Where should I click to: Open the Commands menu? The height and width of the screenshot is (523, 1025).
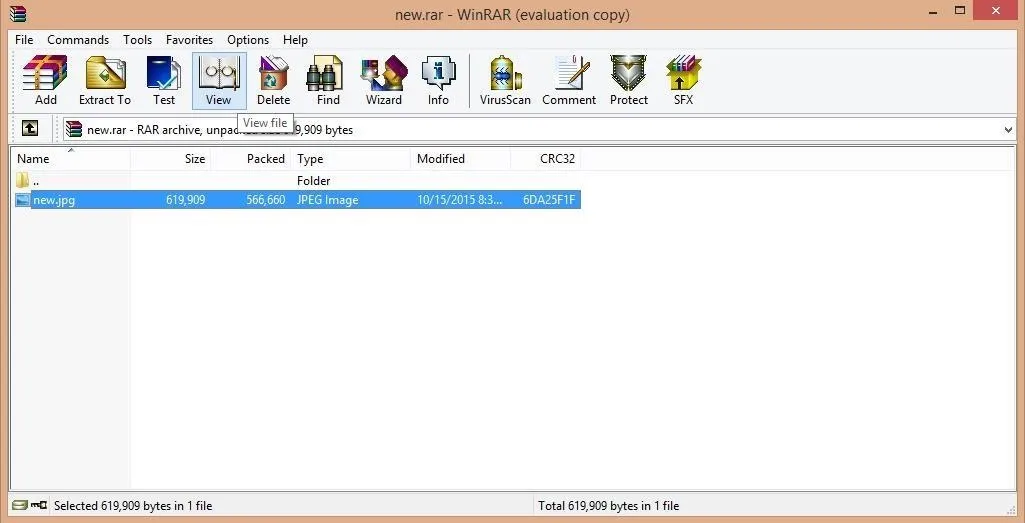tap(78, 40)
